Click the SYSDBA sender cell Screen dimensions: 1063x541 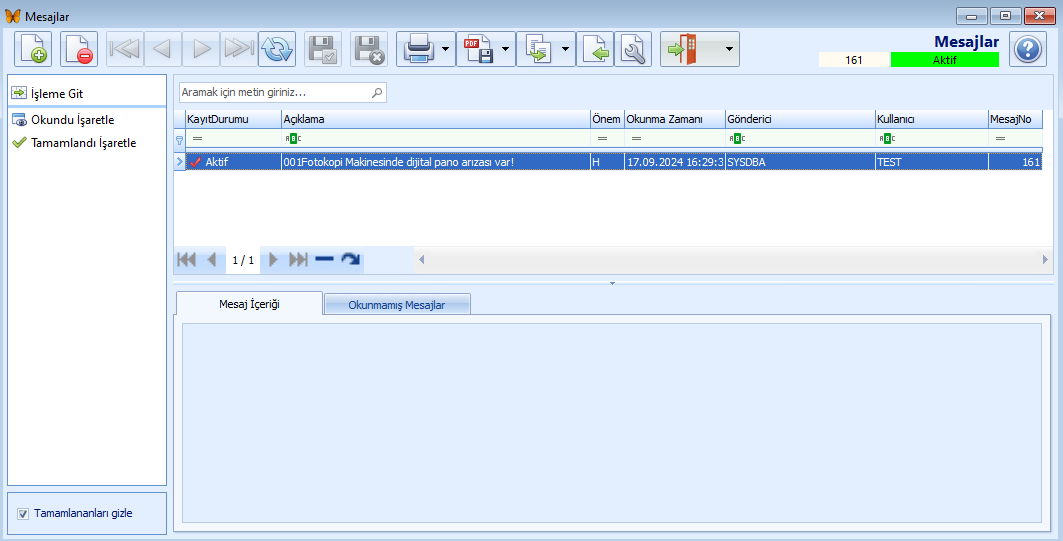[800, 162]
